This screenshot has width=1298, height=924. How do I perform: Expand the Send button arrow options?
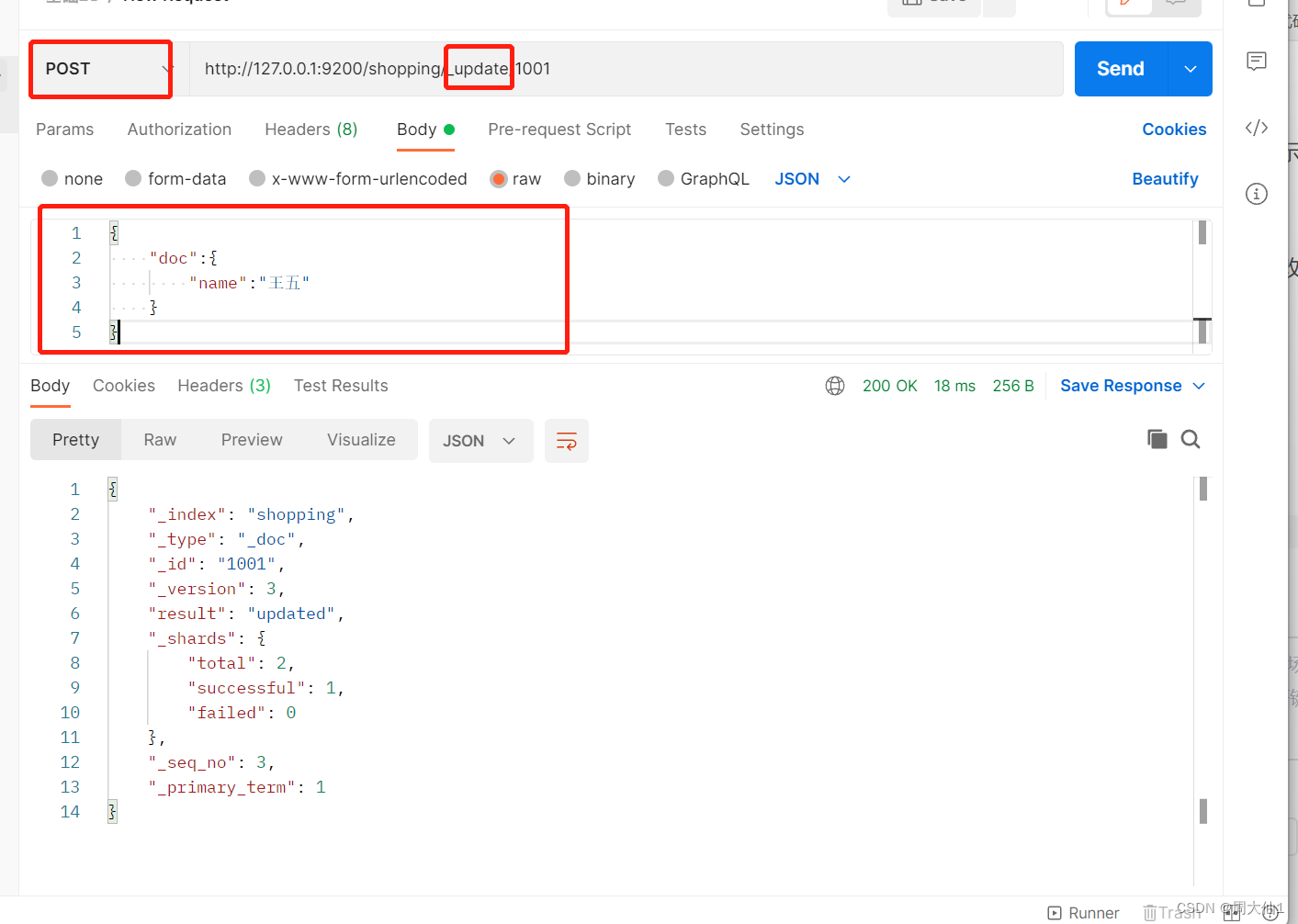click(x=1191, y=69)
